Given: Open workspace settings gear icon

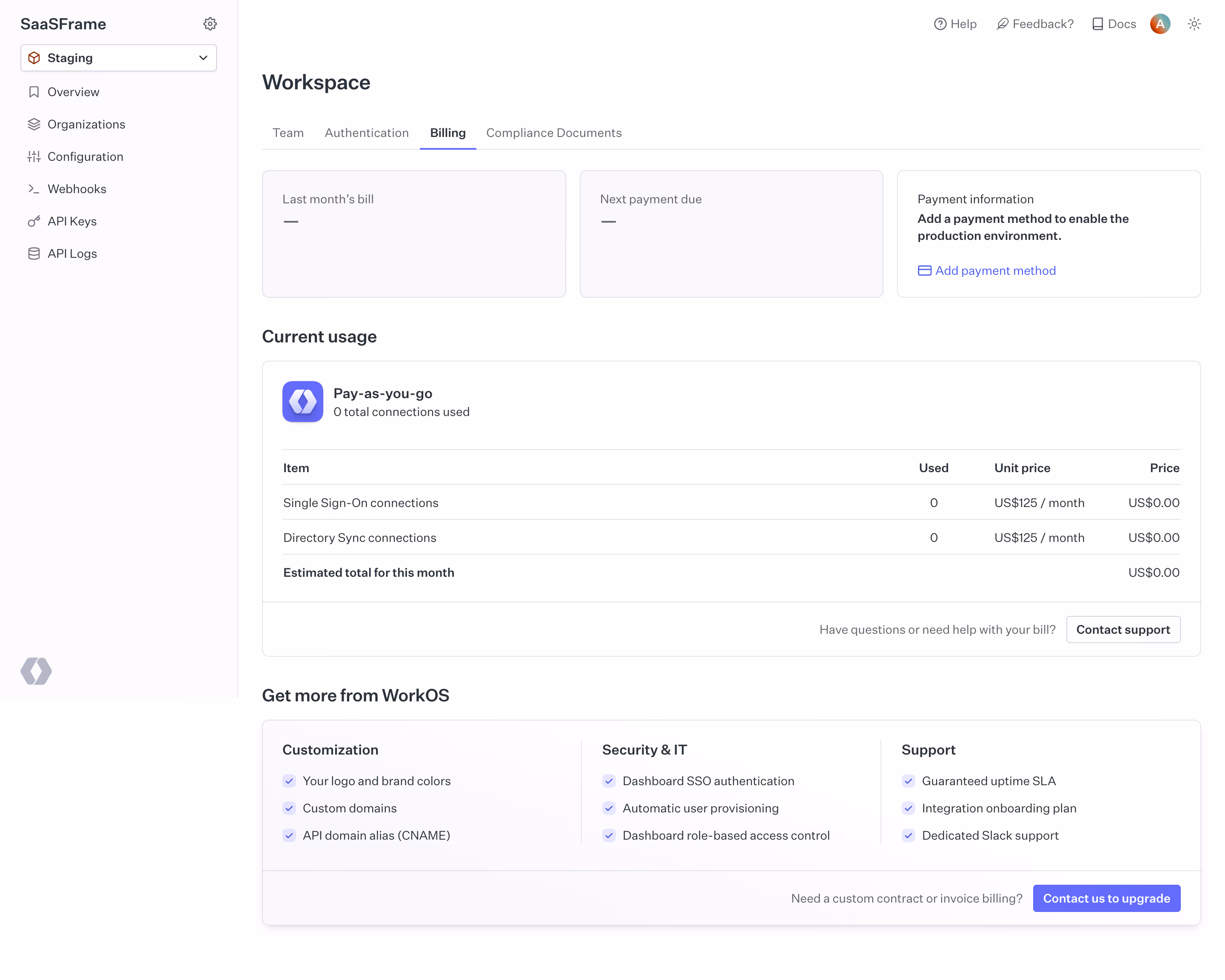Looking at the screenshot, I should pos(210,24).
